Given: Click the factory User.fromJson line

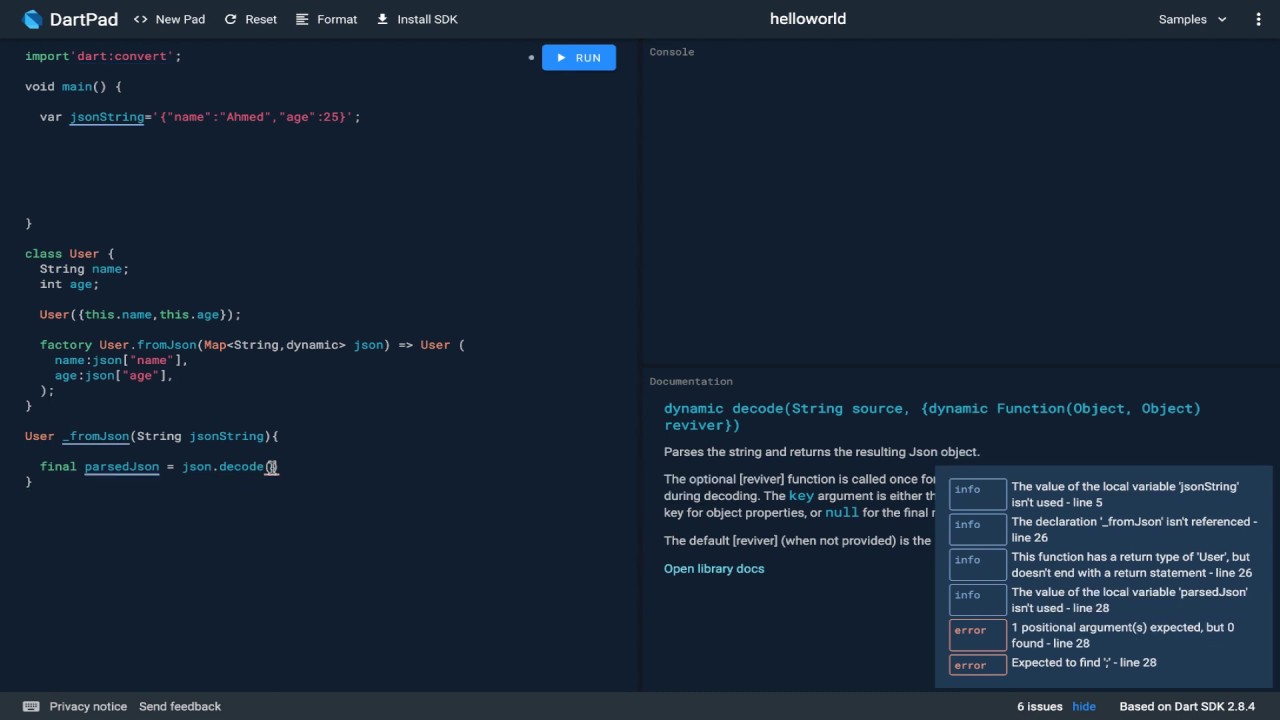Looking at the screenshot, I should point(252,345).
